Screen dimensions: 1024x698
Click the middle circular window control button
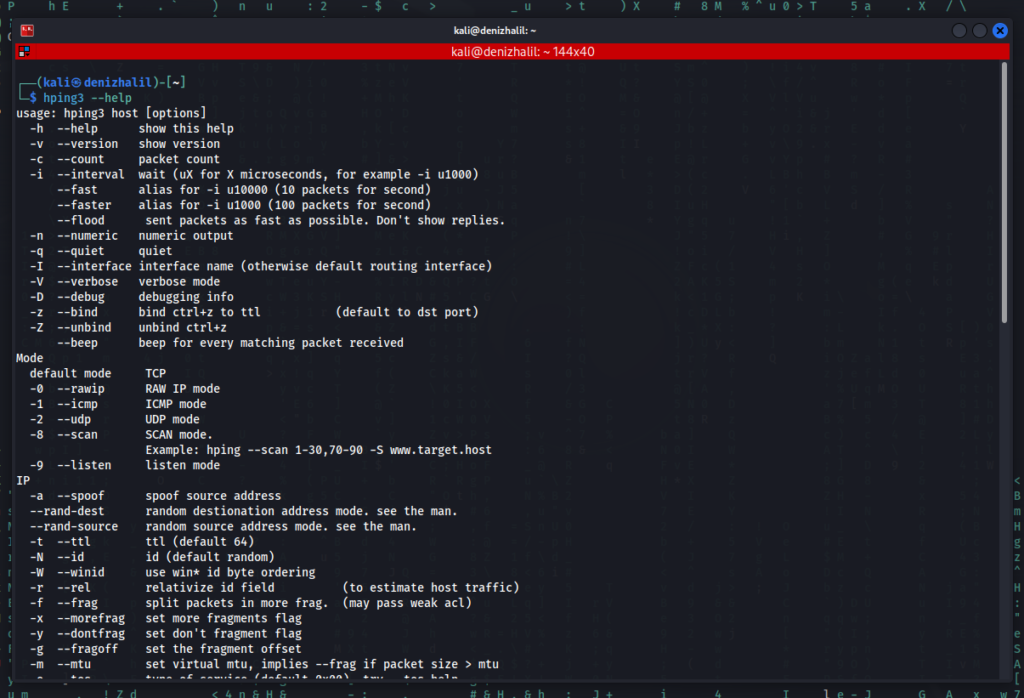point(980,30)
